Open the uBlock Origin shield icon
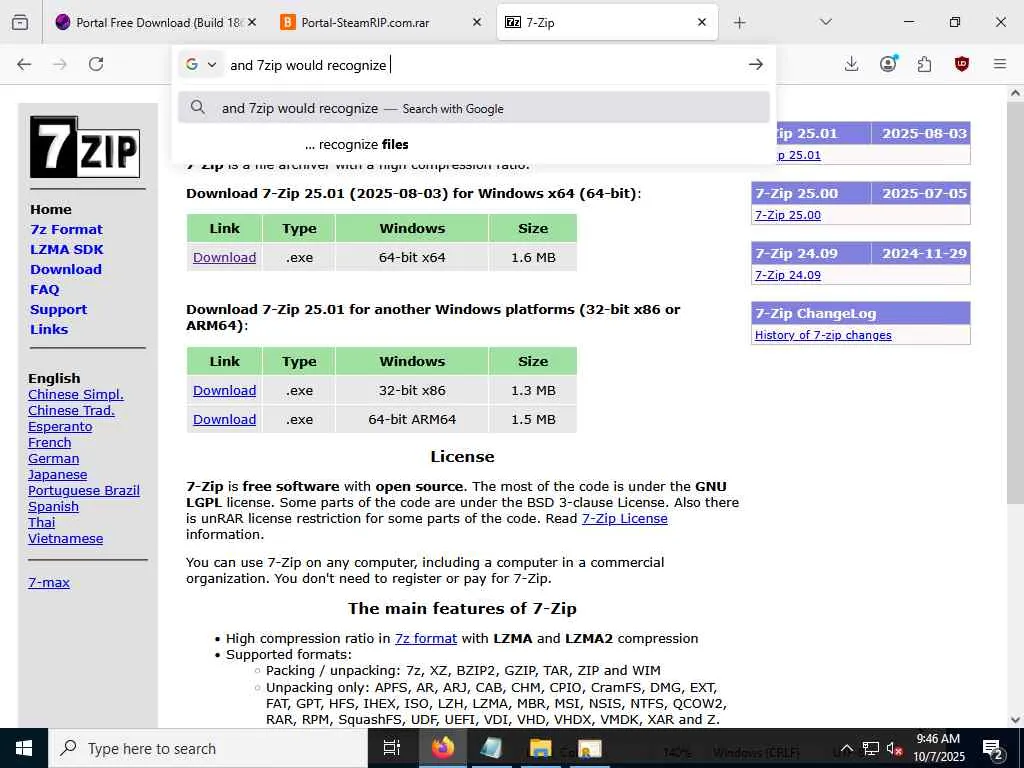Screen dimensions: 1024x768 [x=961, y=64]
